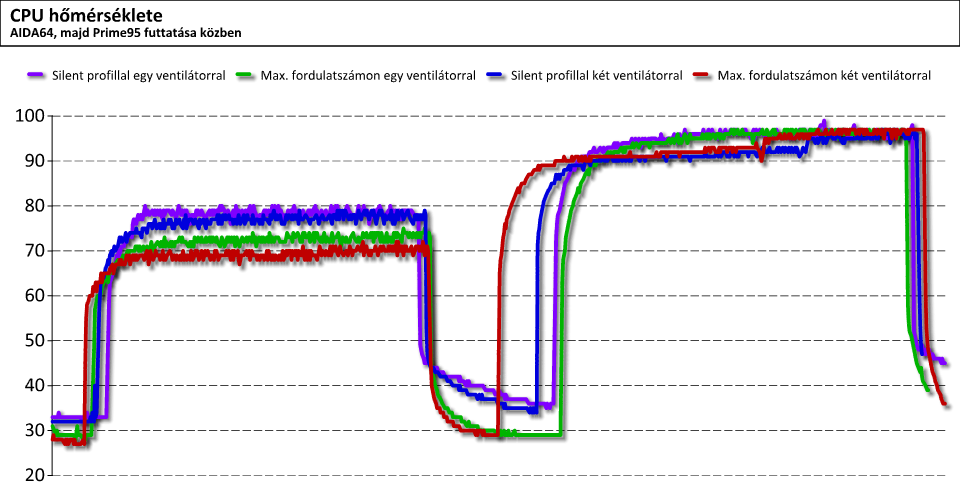This screenshot has height=500, width=960.
Task: Click the y-axis label 90
Action: pos(34,161)
